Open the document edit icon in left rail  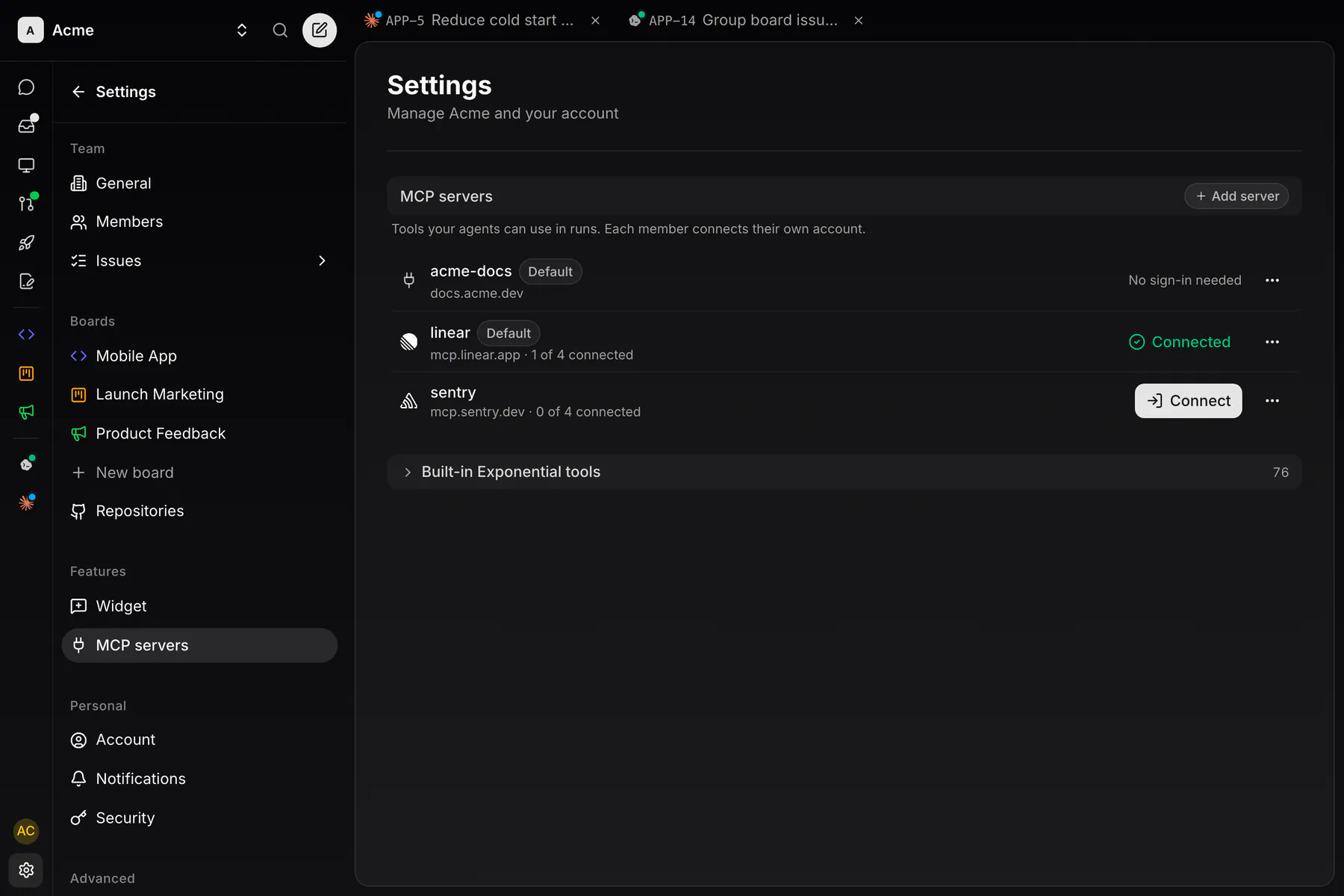point(26,281)
